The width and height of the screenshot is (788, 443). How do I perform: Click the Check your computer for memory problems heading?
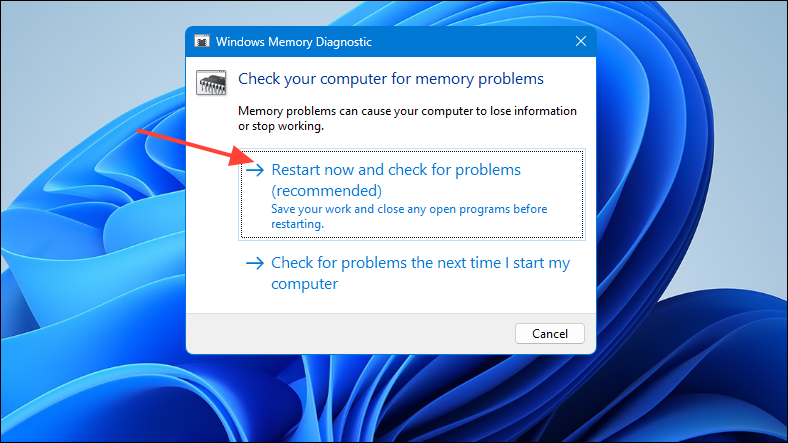pyautogui.click(x=390, y=79)
